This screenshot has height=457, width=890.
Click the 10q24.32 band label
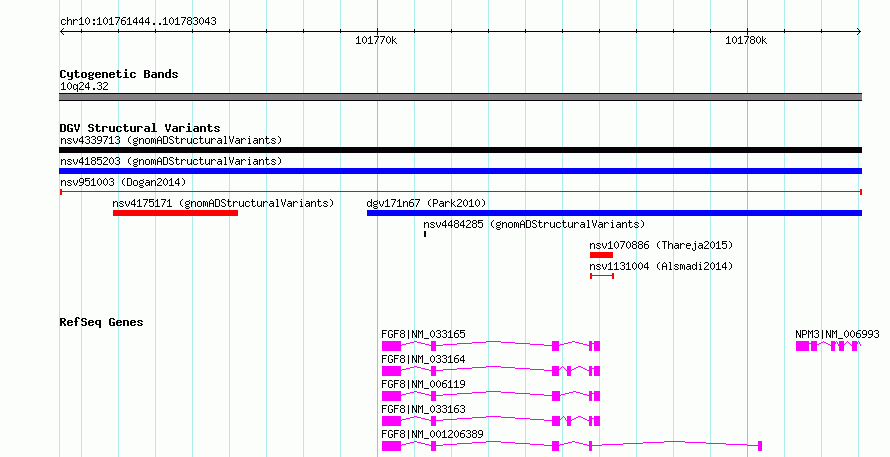pos(84,86)
